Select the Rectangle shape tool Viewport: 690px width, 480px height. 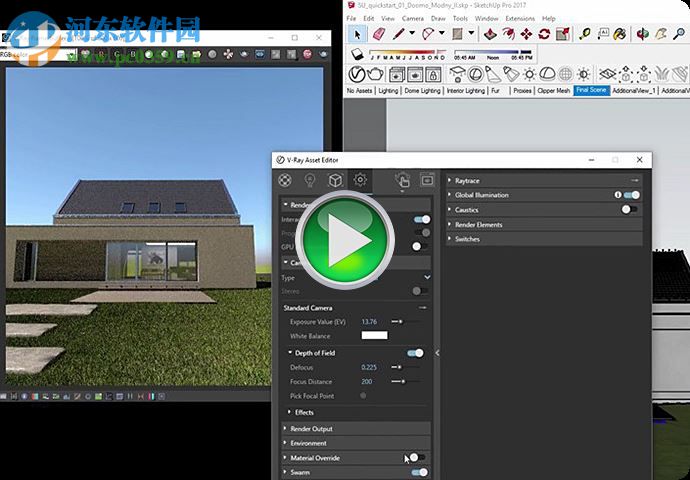[458, 34]
